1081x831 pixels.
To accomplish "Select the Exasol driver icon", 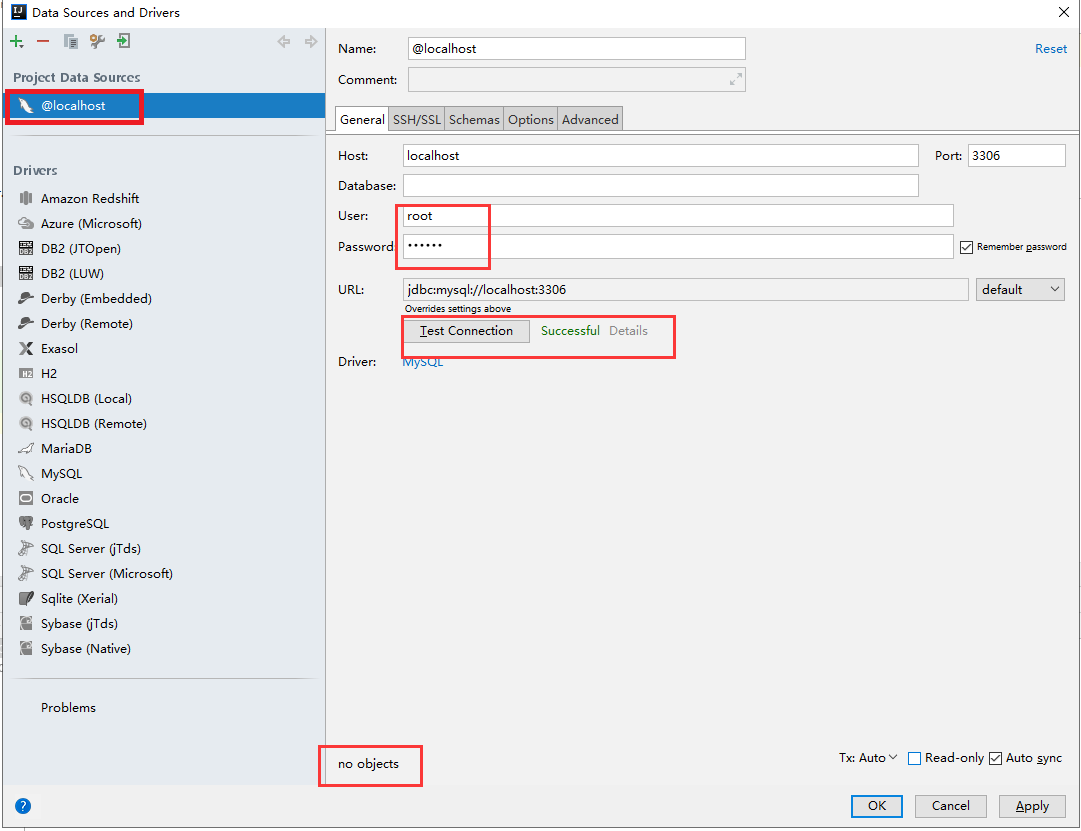I will tap(26, 348).
